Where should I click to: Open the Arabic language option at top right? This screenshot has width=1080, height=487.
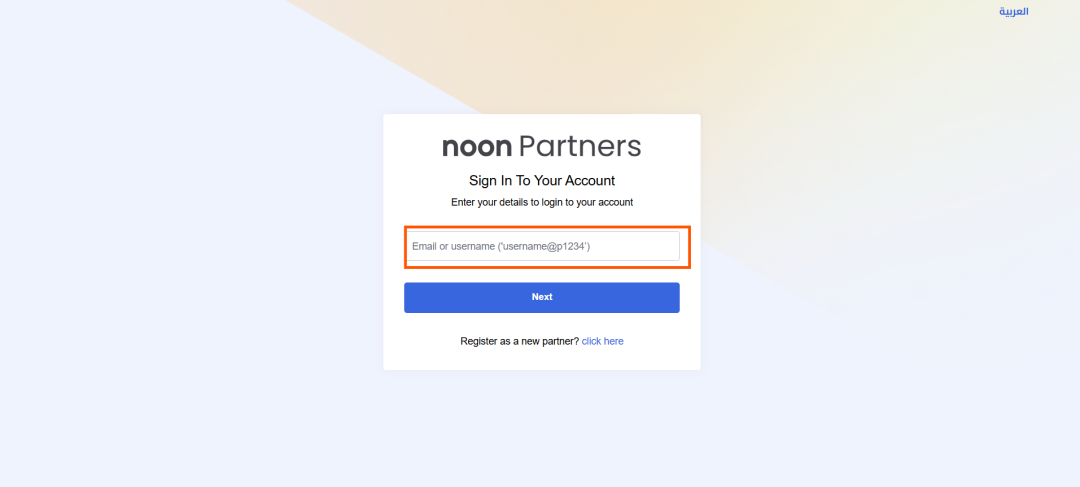click(1014, 12)
